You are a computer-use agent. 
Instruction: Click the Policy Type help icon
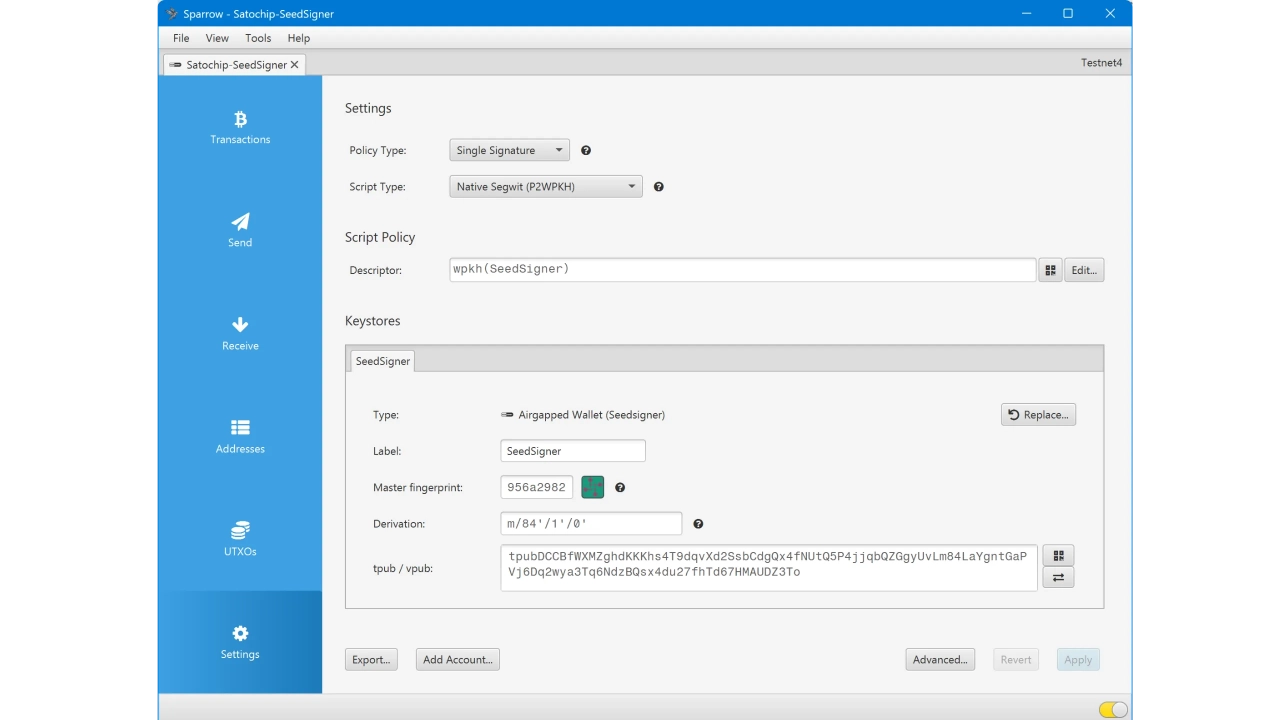(x=586, y=150)
